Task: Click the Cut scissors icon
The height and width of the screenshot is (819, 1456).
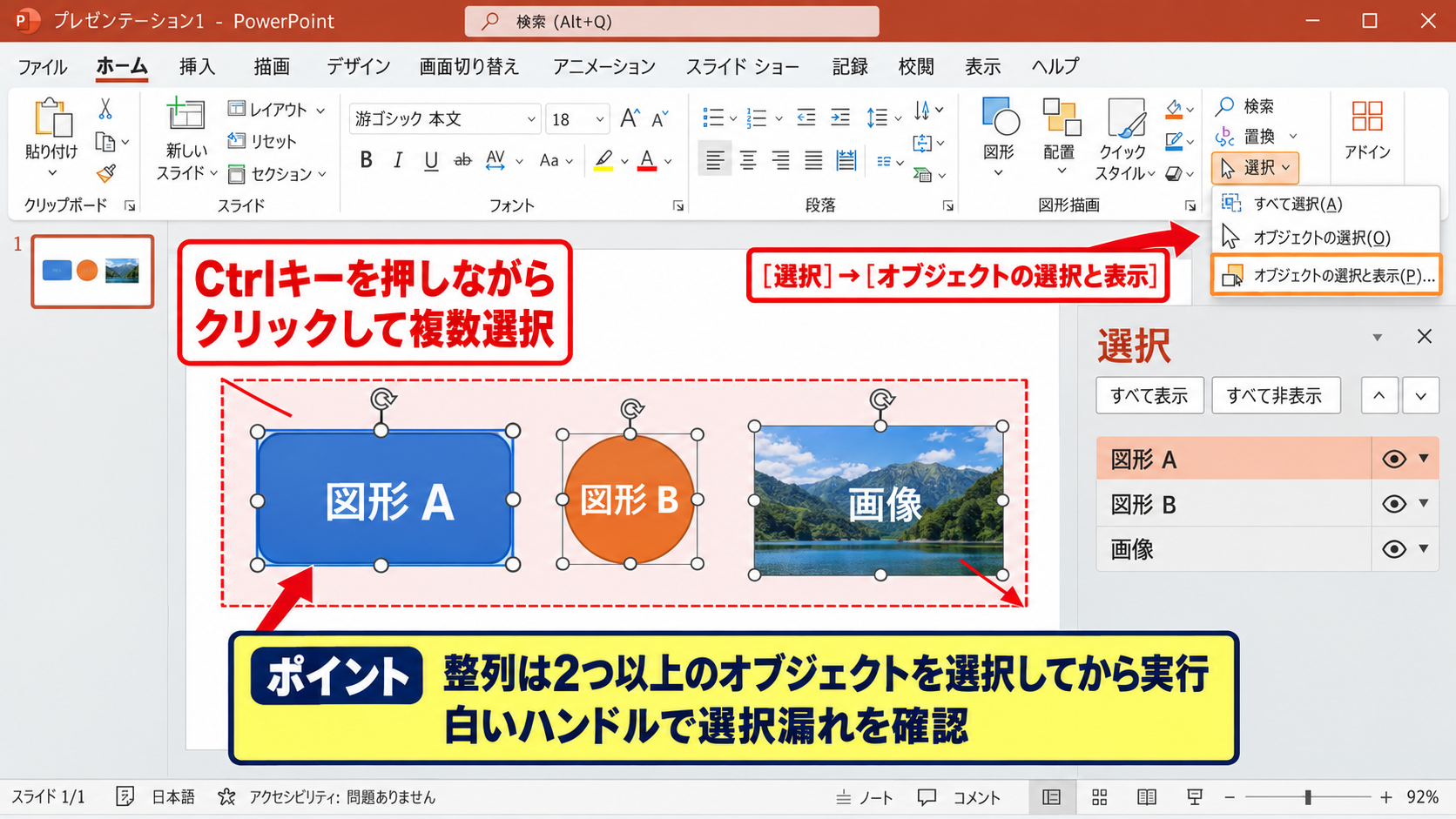Action: 105,109
